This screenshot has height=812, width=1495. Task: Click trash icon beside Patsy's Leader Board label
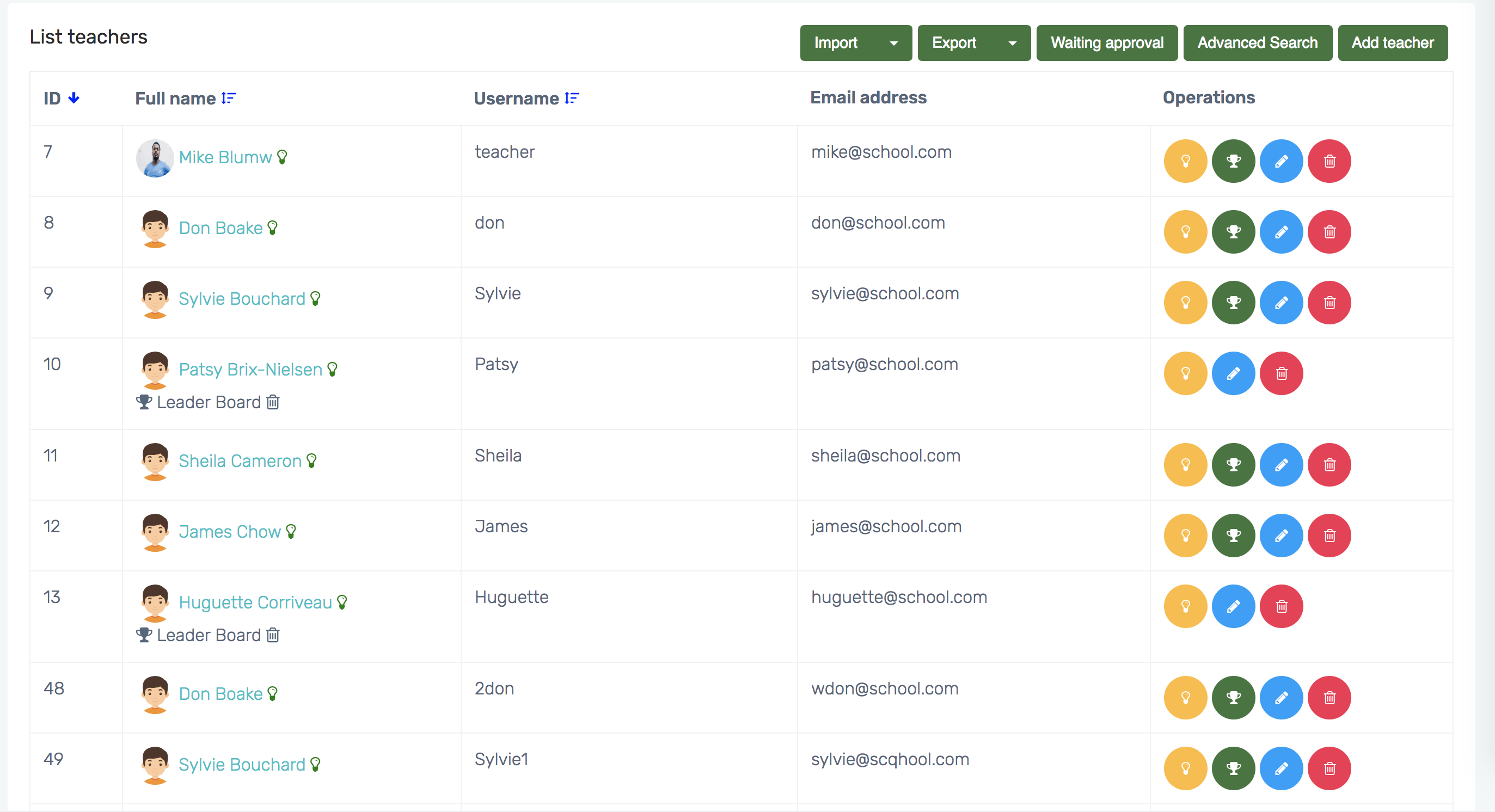click(273, 402)
